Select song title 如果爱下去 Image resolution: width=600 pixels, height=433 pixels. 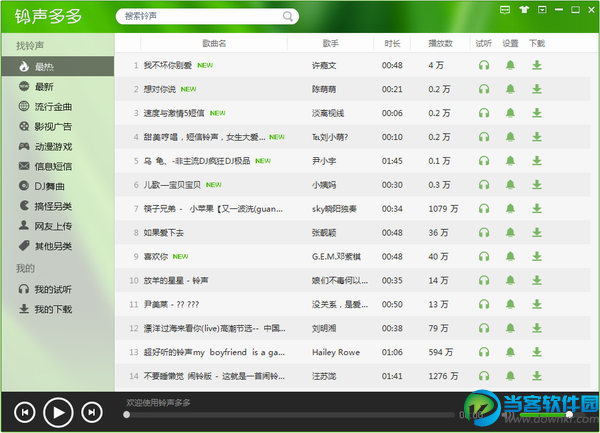(164, 233)
